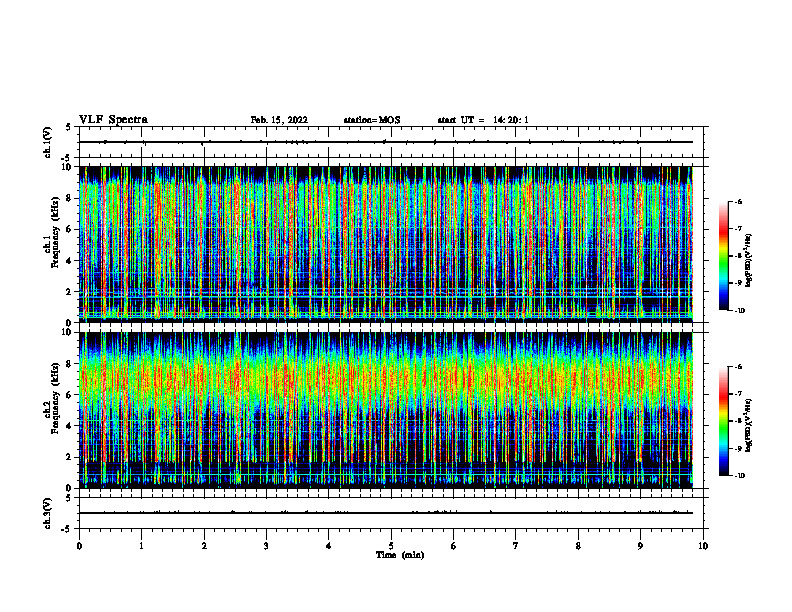The image size is (792, 612).
Task: Click the "Time (min)" axis label
Action: (x=400, y=555)
